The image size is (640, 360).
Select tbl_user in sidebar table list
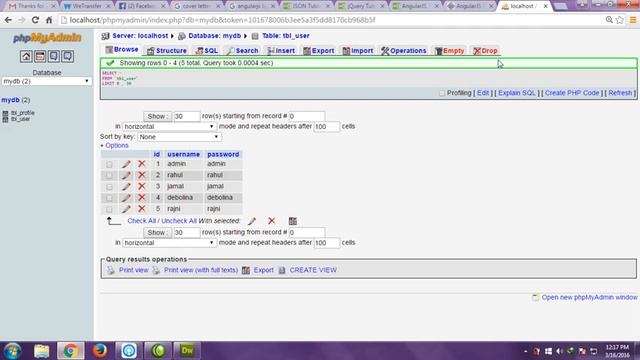[x=20, y=119]
